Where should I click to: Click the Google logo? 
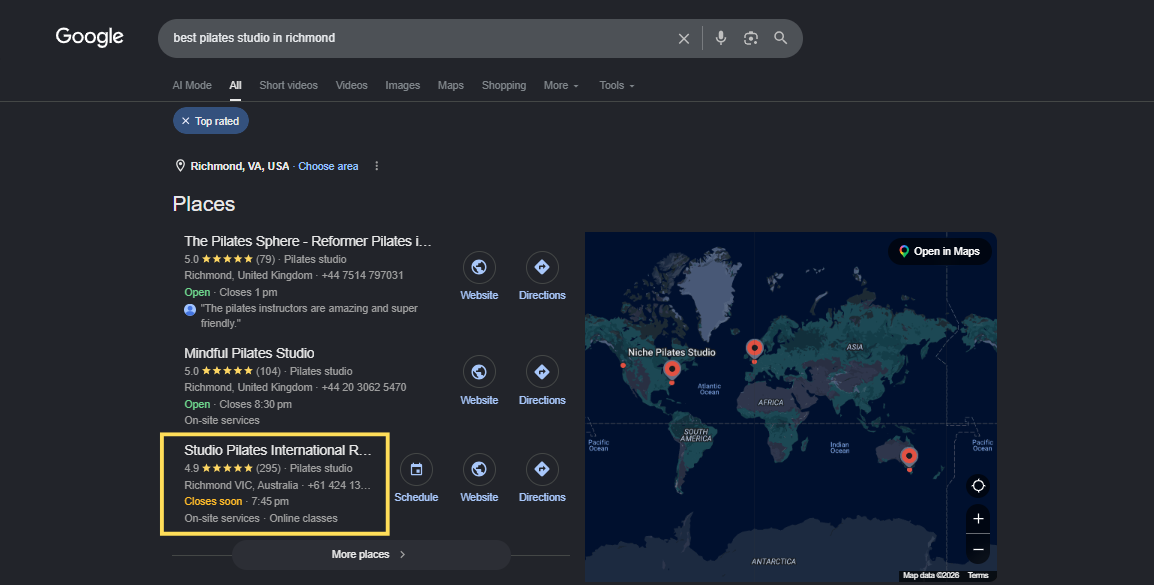tap(89, 37)
